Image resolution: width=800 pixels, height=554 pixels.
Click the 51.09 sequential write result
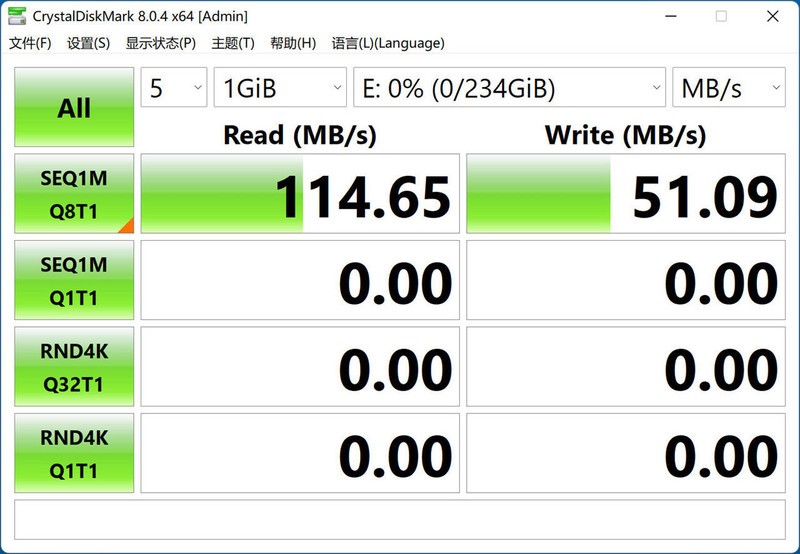(626, 194)
